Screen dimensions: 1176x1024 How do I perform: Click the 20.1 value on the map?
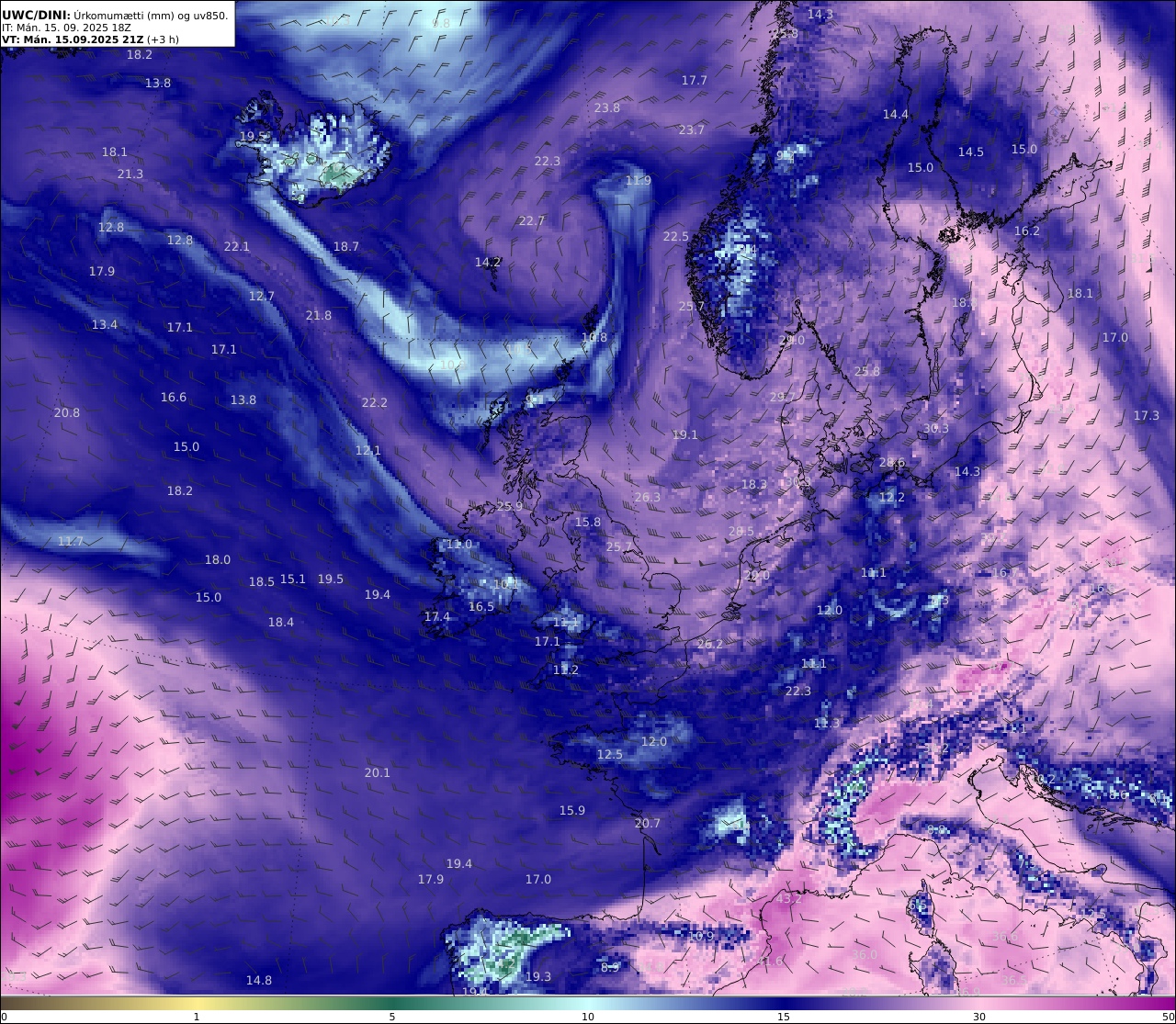tap(378, 772)
